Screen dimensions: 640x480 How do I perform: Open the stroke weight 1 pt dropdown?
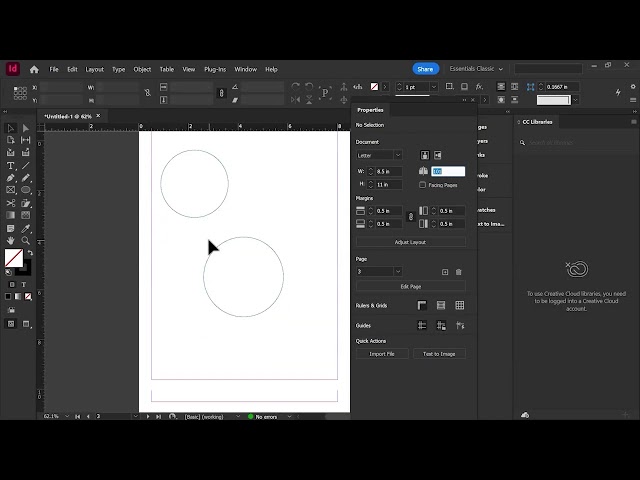coord(434,87)
